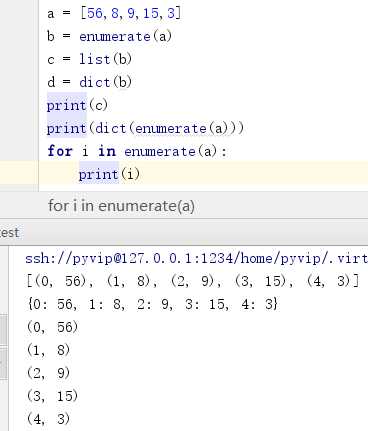Click the dict output '{0: 56, 1: 8...'
Viewport: 368px width, 431px height.
152,304
